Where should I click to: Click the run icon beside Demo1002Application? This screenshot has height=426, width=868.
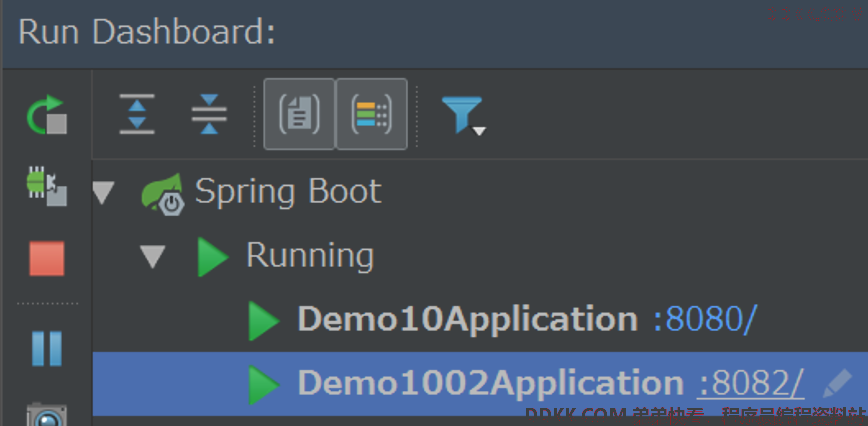click(x=264, y=385)
